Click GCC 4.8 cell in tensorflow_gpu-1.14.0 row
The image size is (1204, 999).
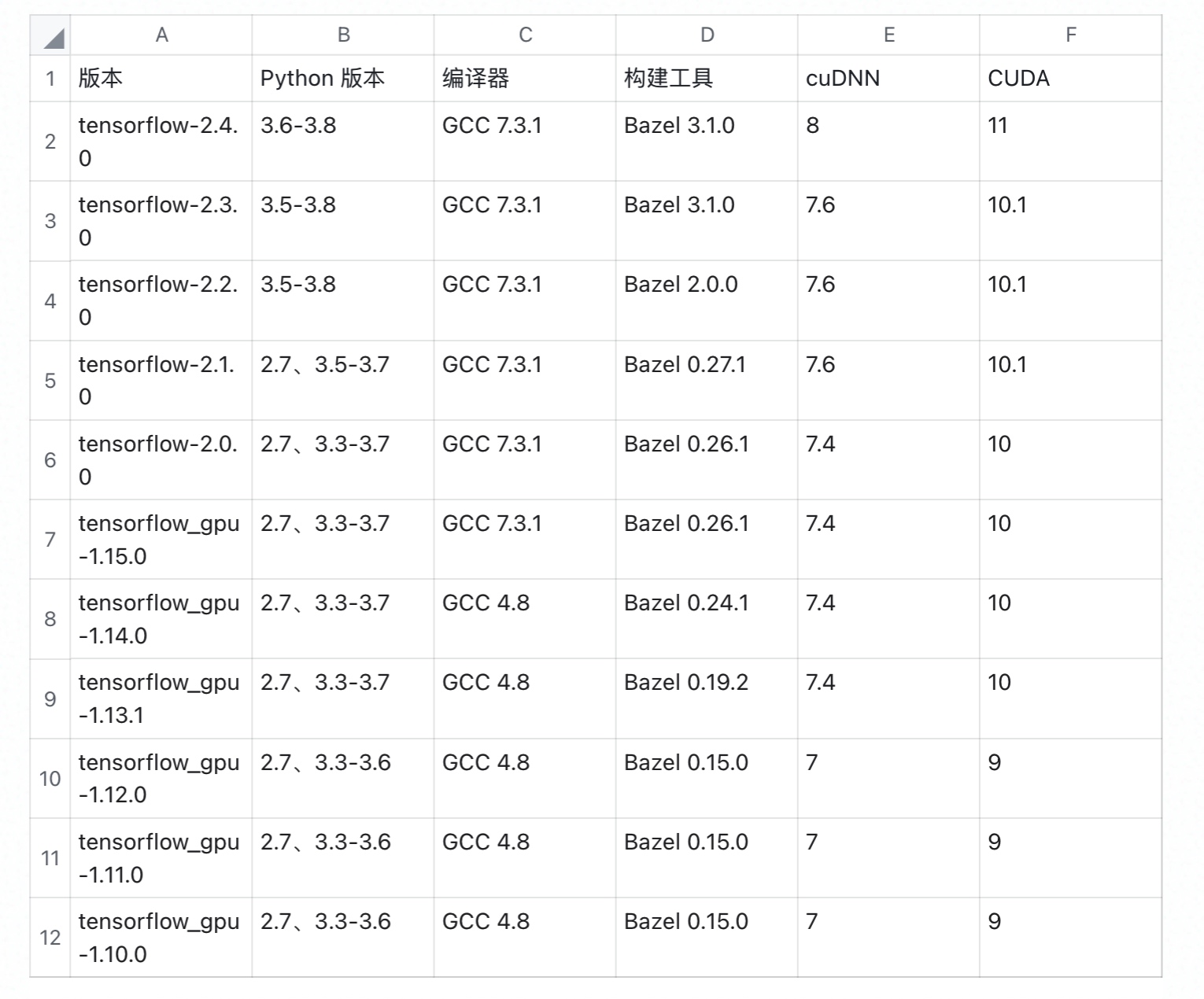pyautogui.click(x=525, y=619)
